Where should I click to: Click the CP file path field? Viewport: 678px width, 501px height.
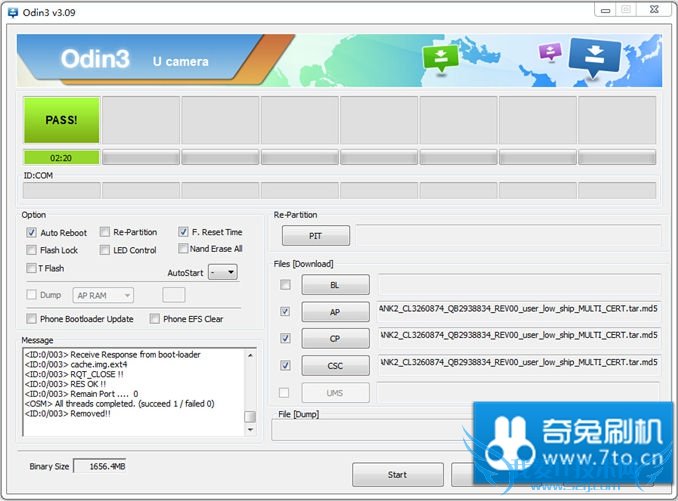click(519, 336)
